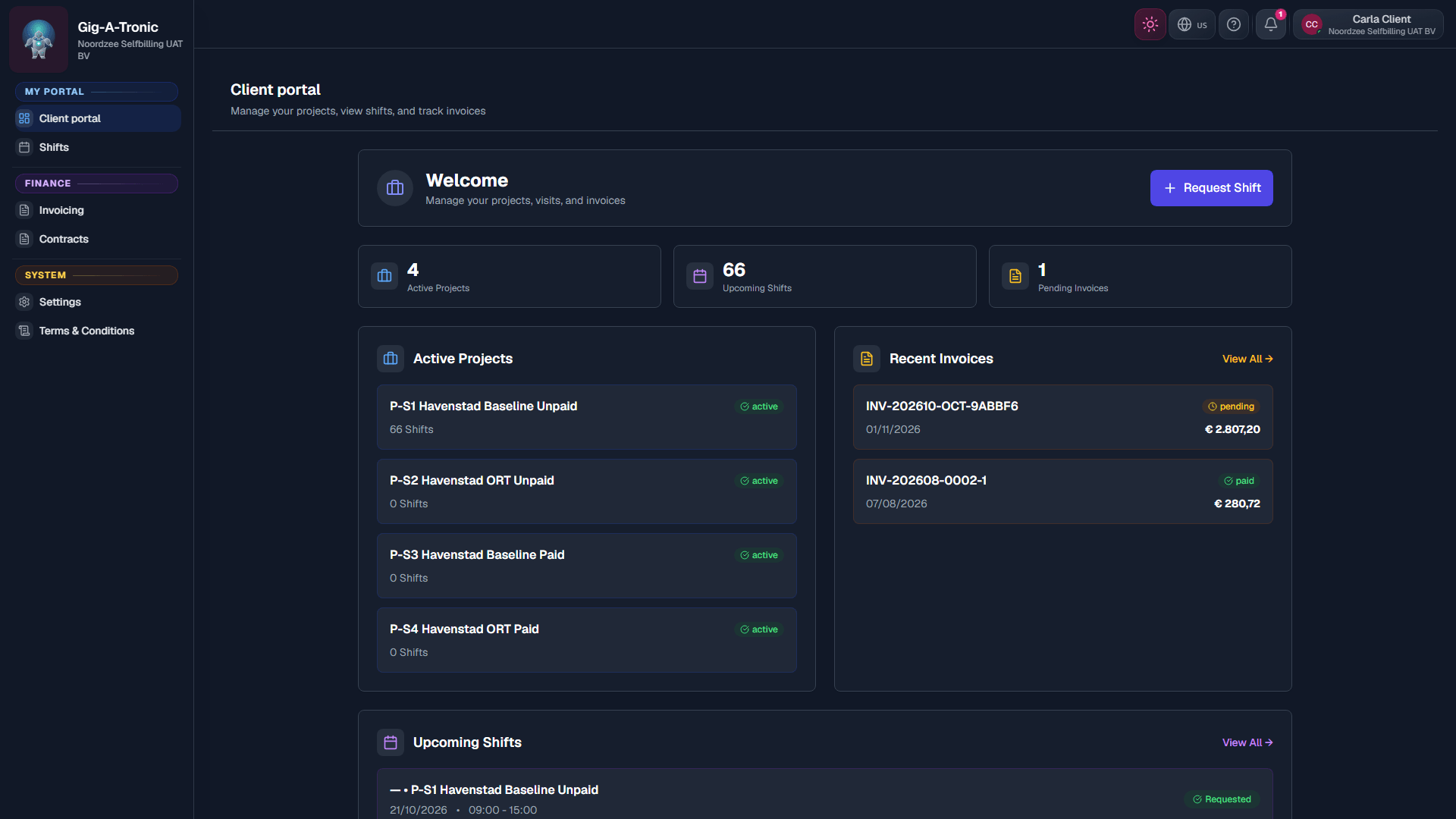This screenshot has width=1456, height=819.
Task: Open Terms & Conditions page
Action: click(97, 331)
